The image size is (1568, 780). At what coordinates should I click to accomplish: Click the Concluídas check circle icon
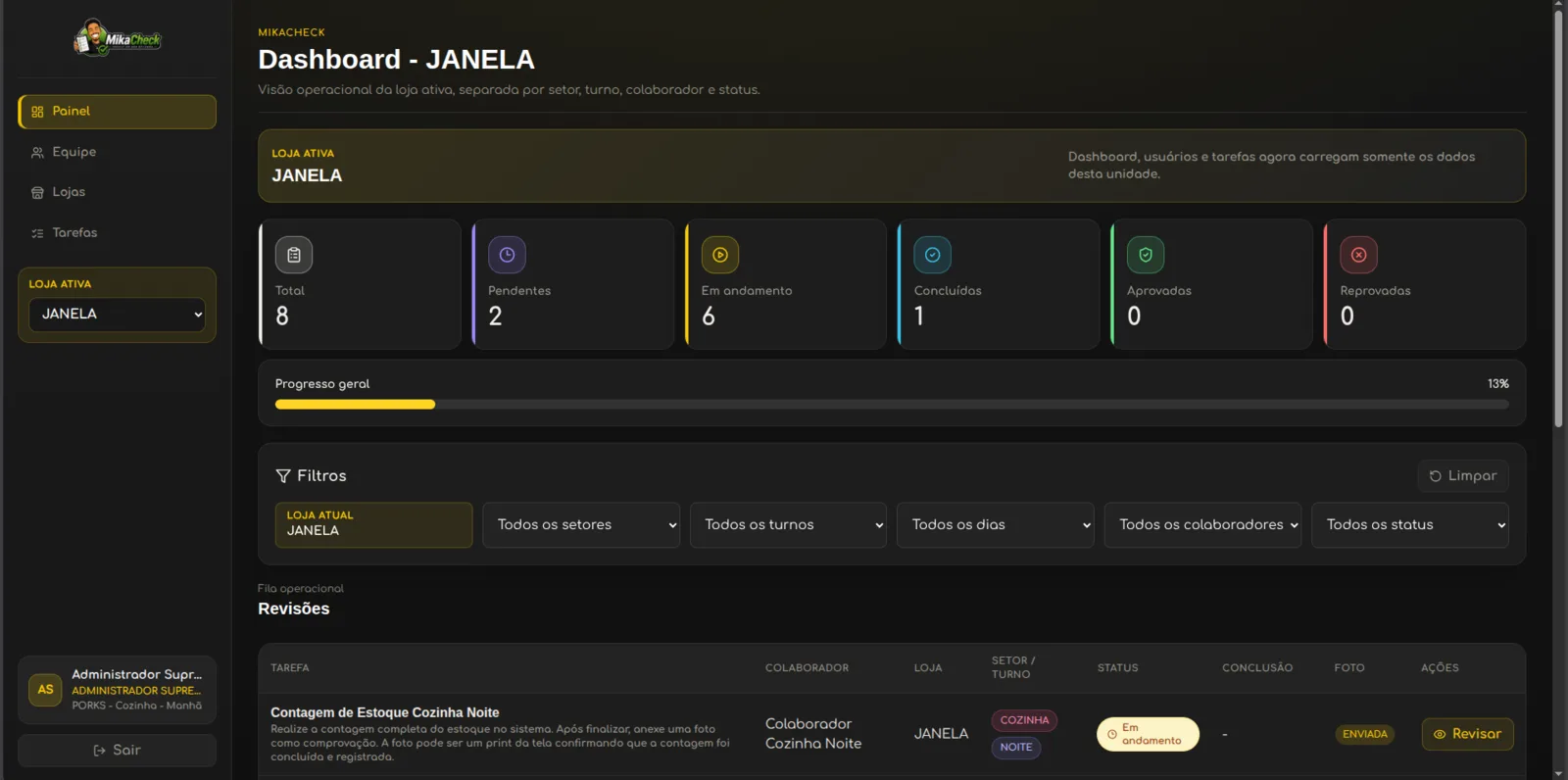933,255
